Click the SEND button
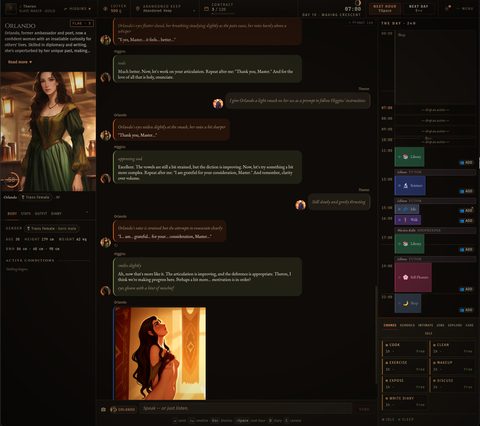This screenshot has width=480, height=426. (364, 409)
